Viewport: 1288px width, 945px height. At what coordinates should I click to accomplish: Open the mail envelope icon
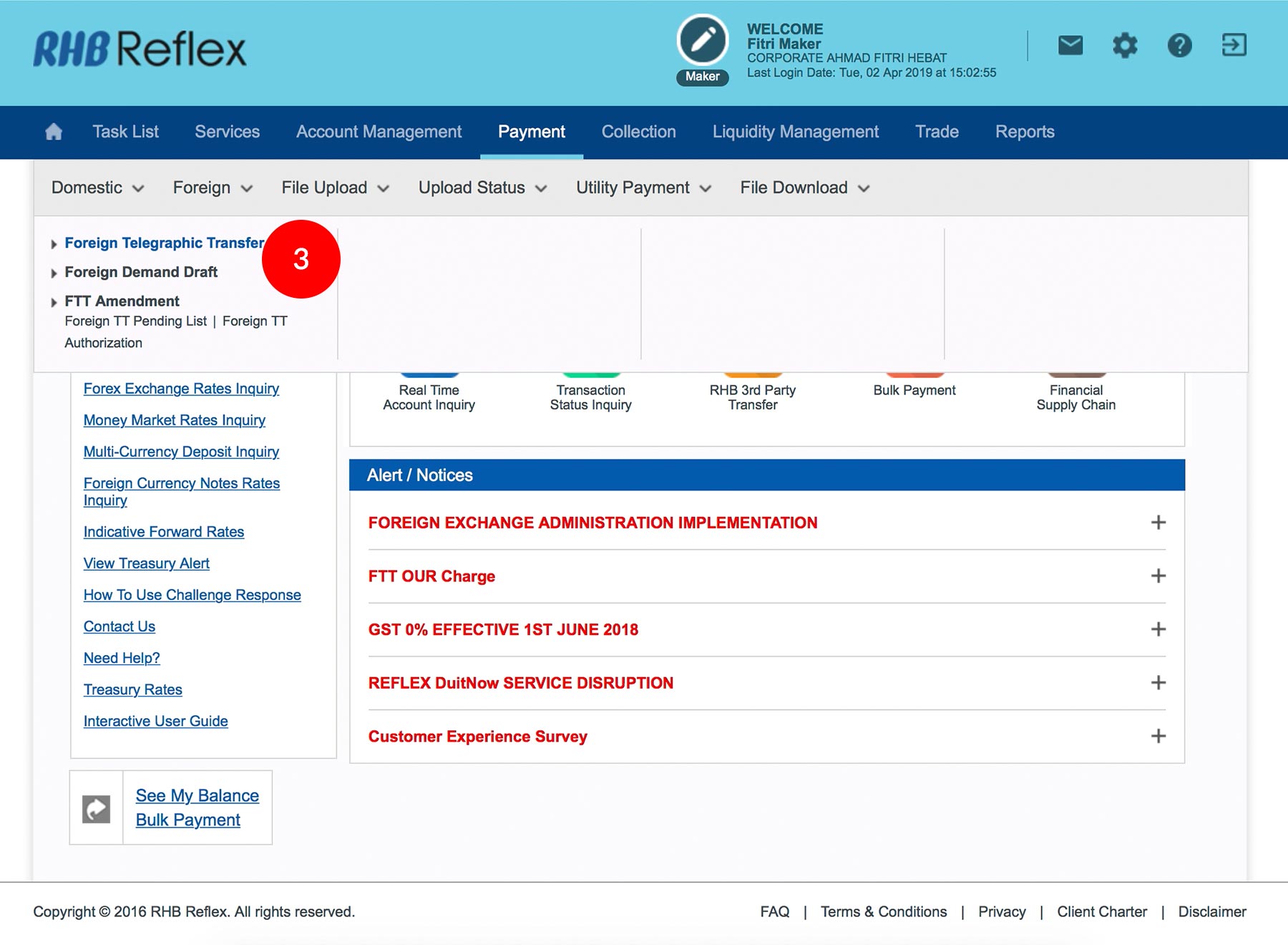point(1070,46)
